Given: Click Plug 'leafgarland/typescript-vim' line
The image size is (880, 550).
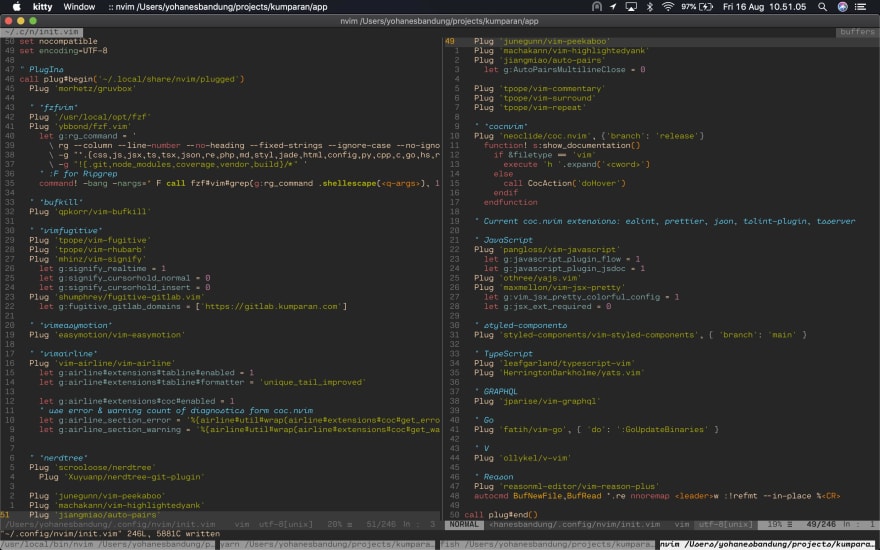Looking at the screenshot, I should pos(554,363).
